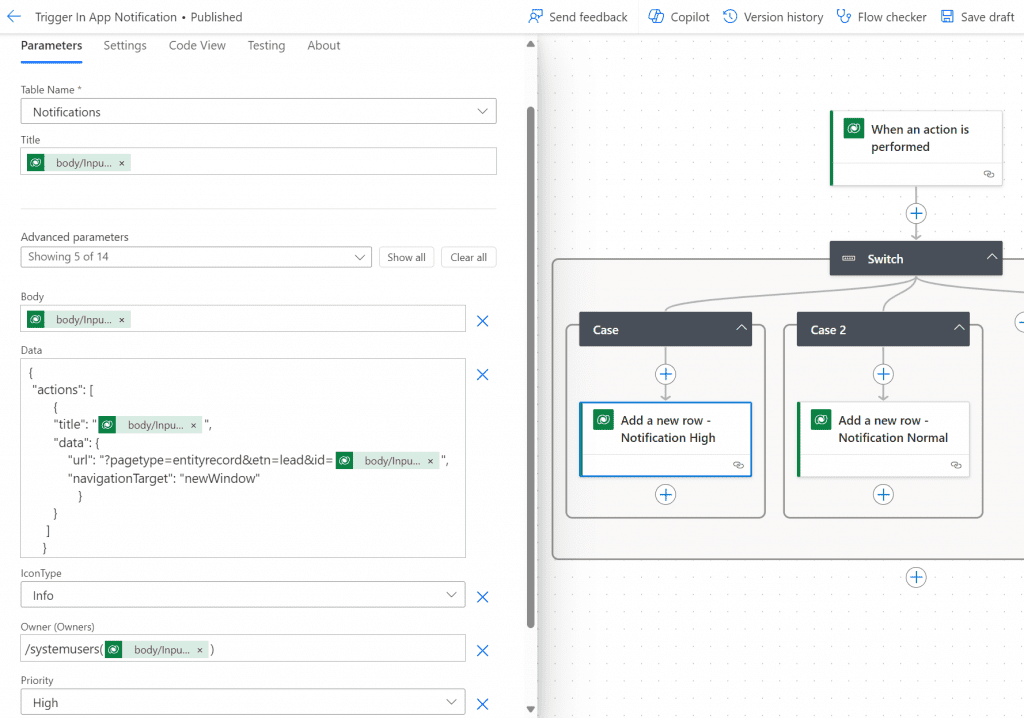Remove the Body parameter with X icon
The image size is (1024, 718).
coord(482,321)
